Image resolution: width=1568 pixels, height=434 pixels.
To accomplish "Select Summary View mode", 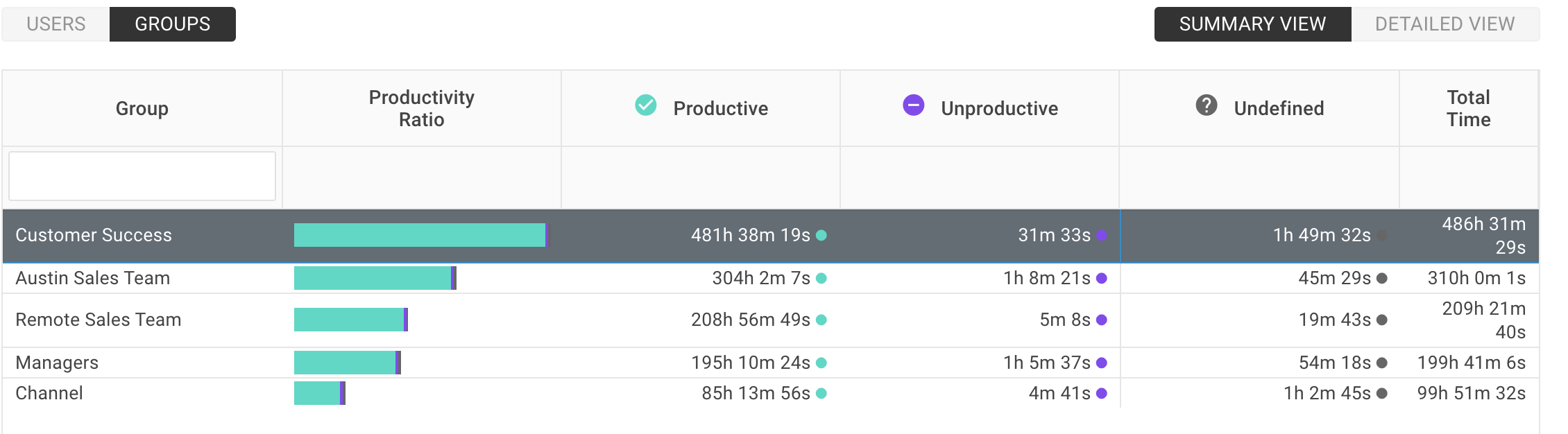I will pyautogui.click(x=1253, y=24).
